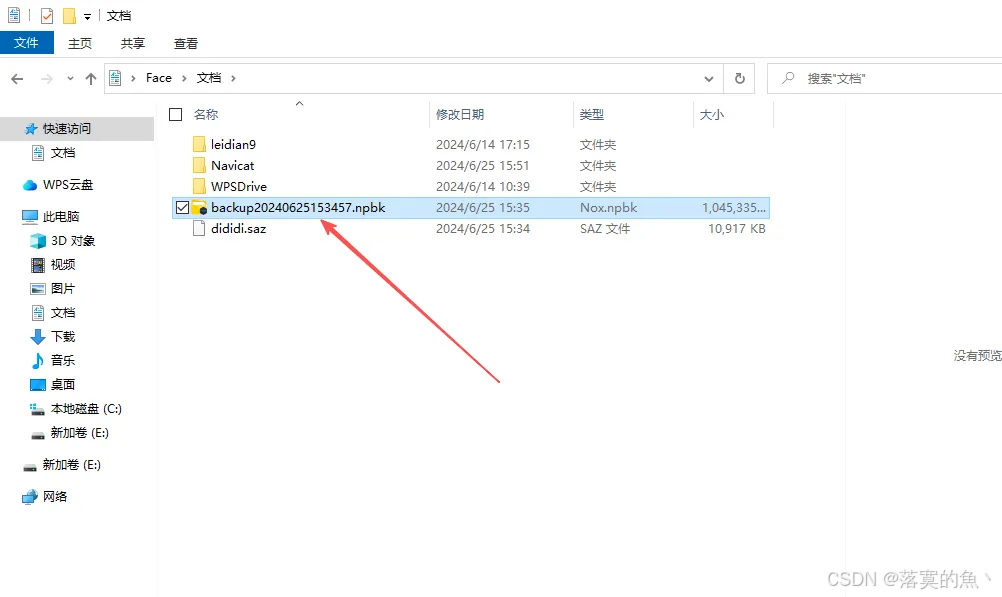1002x597 pixels.
Task: Select 此电脑 in navigation pane
Action: coord(61,217)
